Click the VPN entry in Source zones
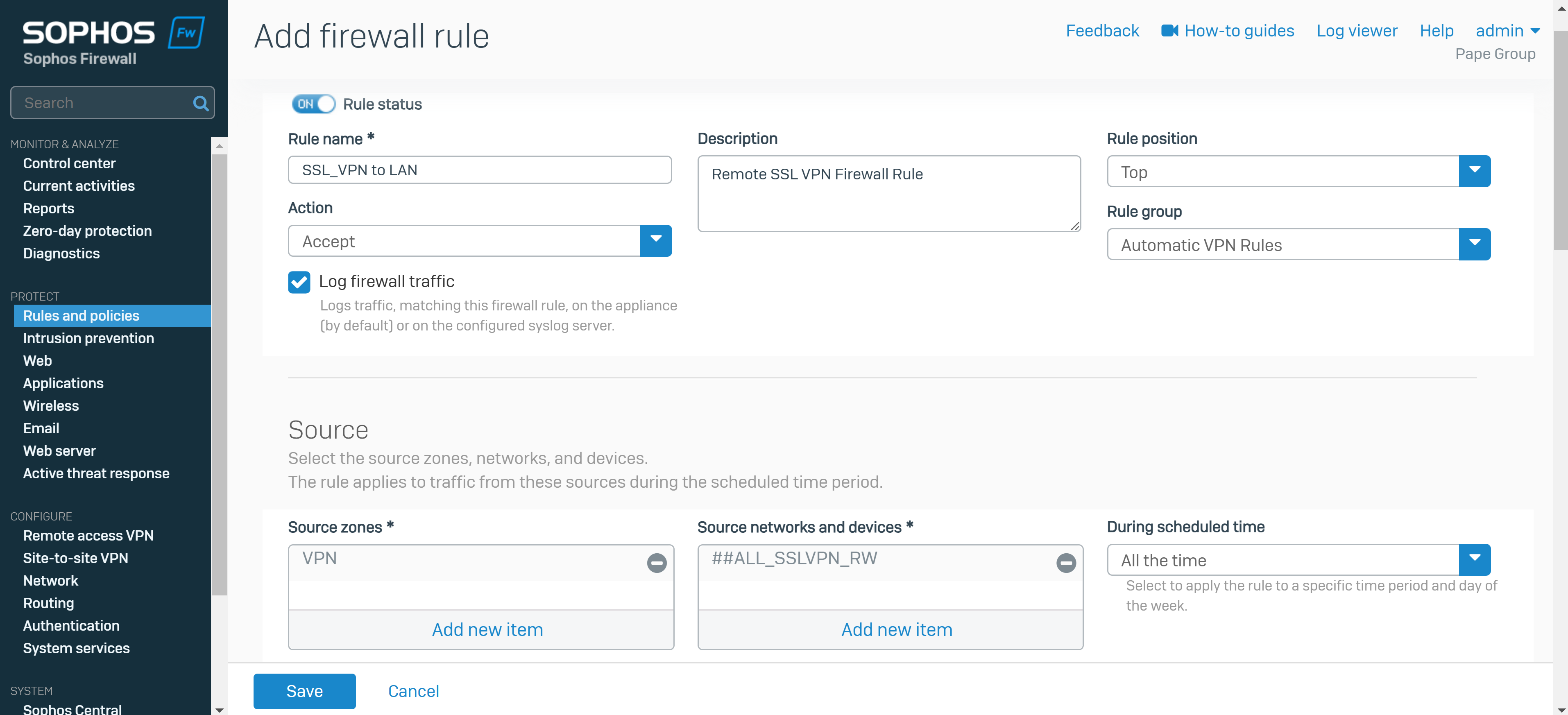The image size is (1568, 715). point(319,559)
